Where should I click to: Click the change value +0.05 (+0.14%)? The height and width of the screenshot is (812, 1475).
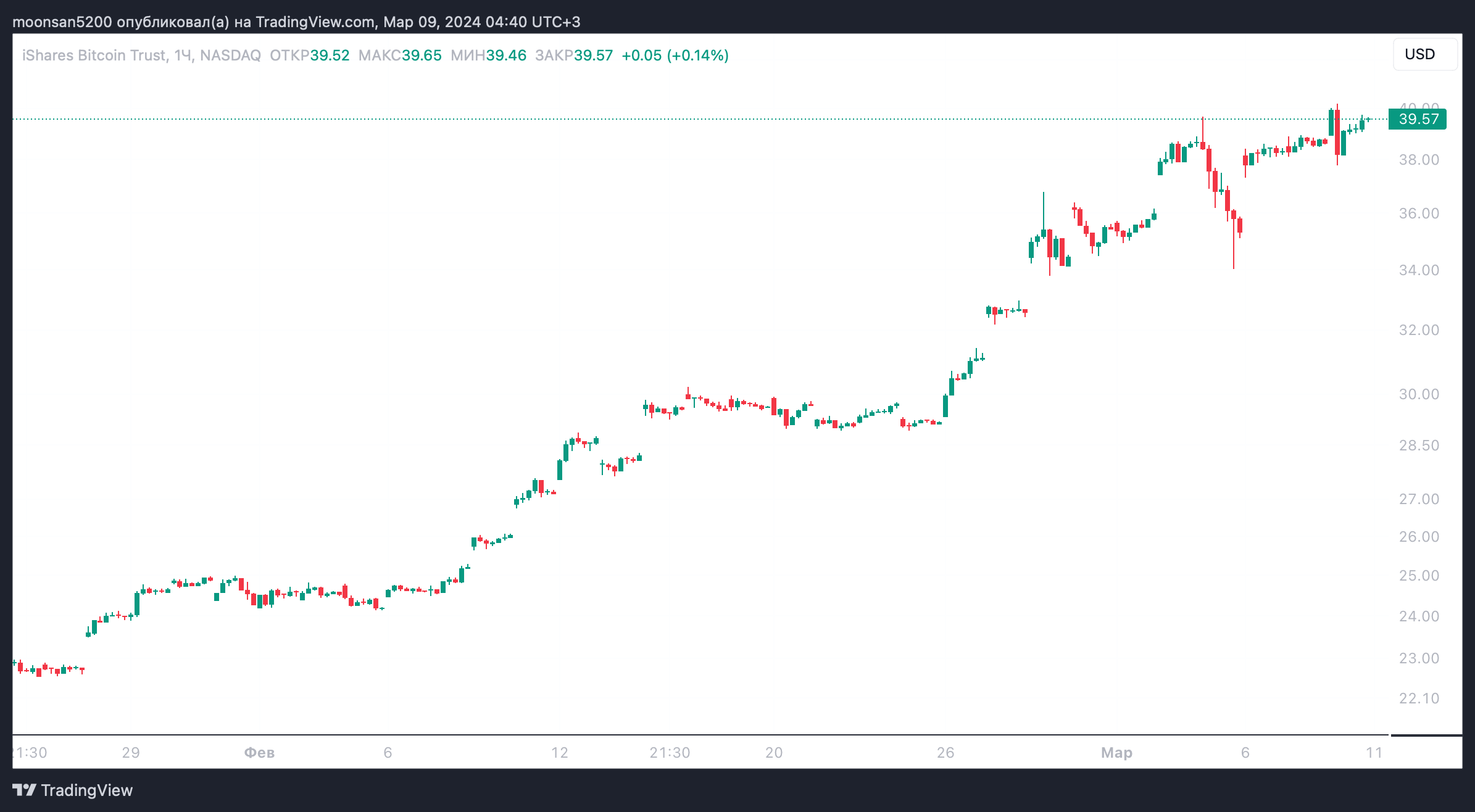(x=675, y=56)
